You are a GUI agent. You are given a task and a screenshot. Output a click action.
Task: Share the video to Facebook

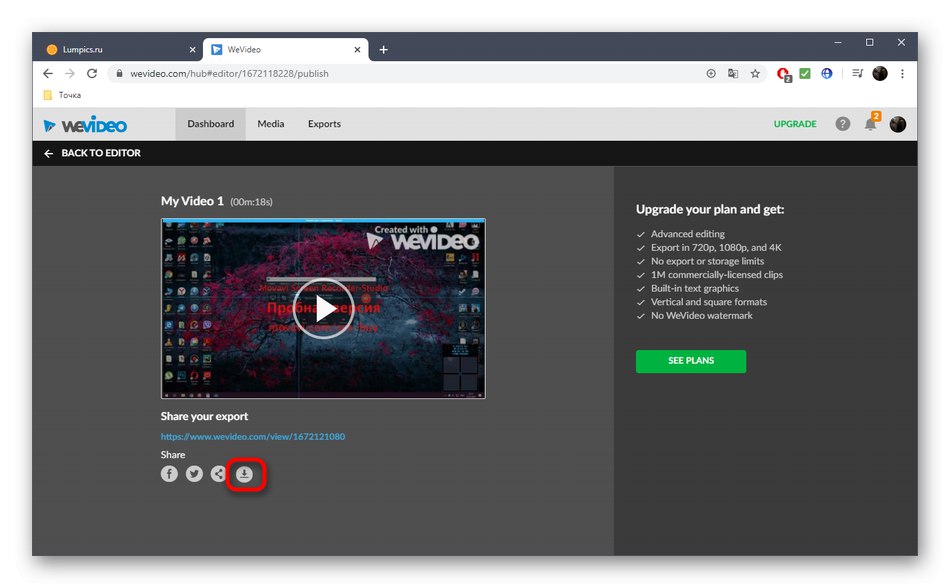tap(168, 474)
